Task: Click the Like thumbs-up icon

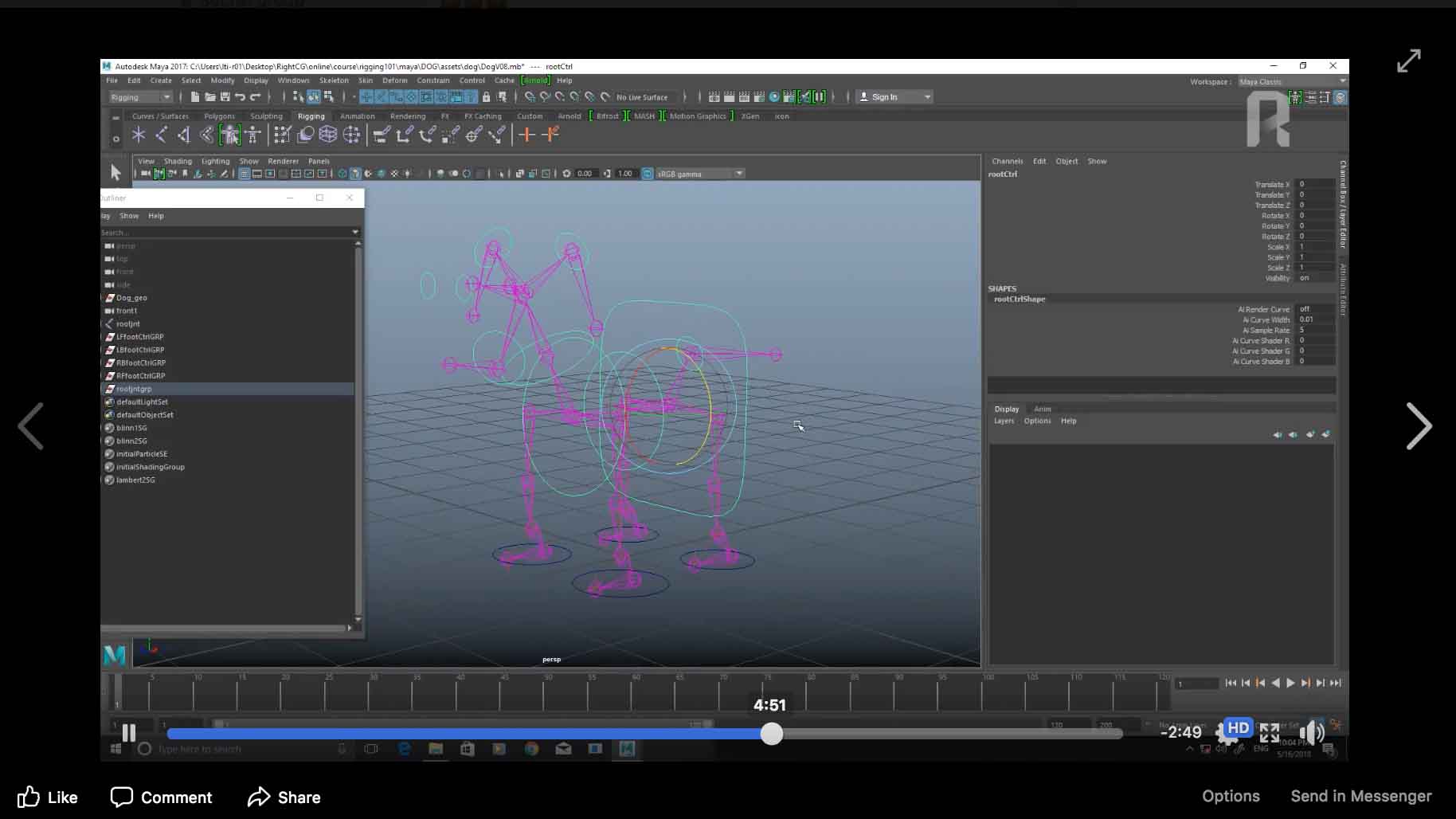Action: [x=29, y=797]
